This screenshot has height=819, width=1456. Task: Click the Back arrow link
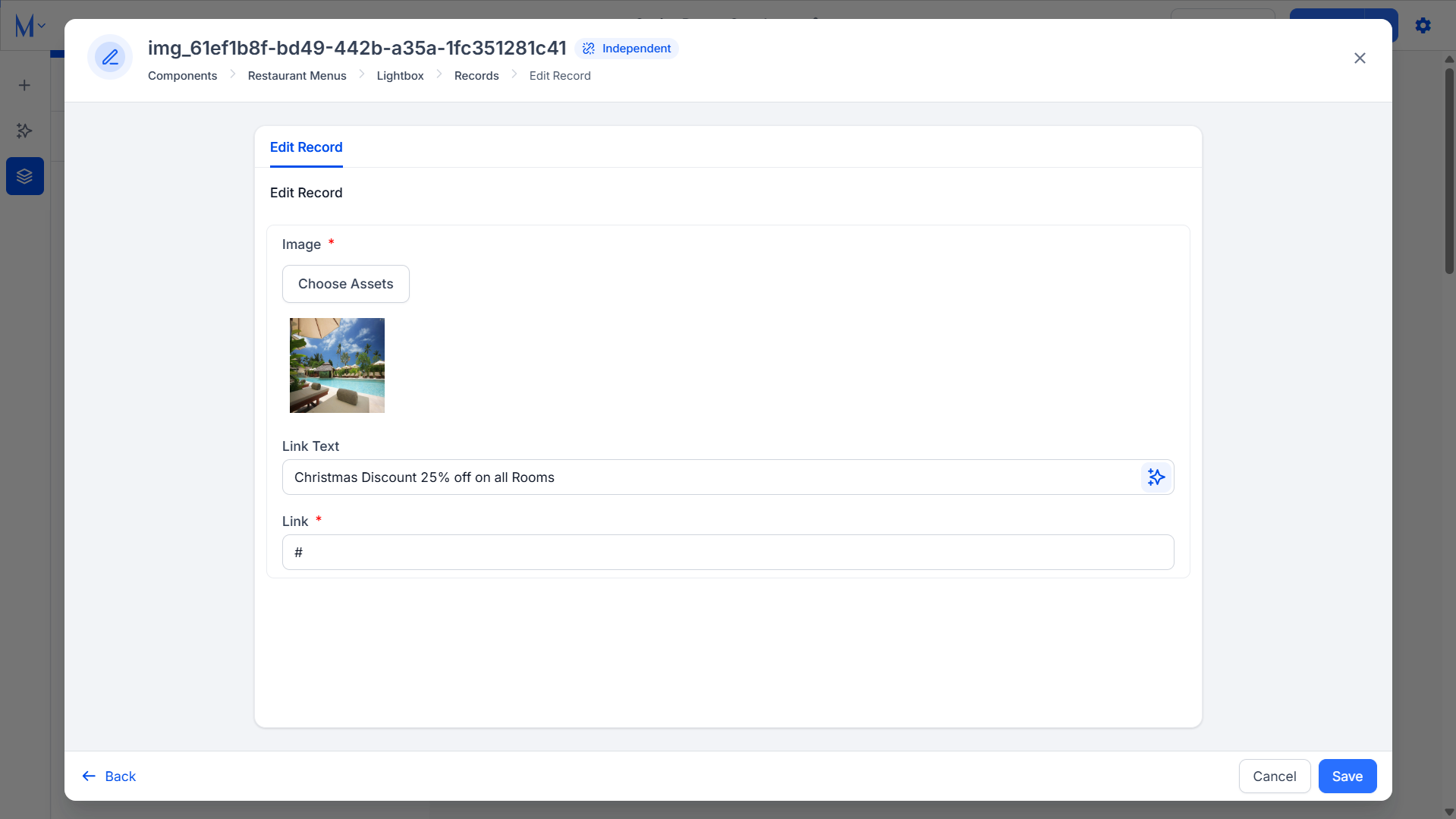tap(109, 776)
